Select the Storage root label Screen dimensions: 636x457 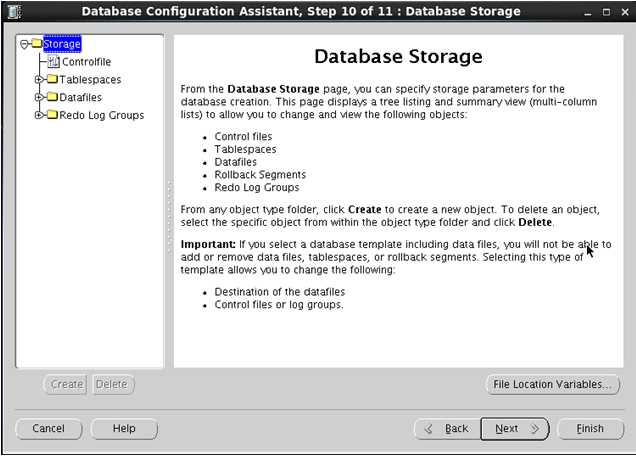click(x=62, y=44)
